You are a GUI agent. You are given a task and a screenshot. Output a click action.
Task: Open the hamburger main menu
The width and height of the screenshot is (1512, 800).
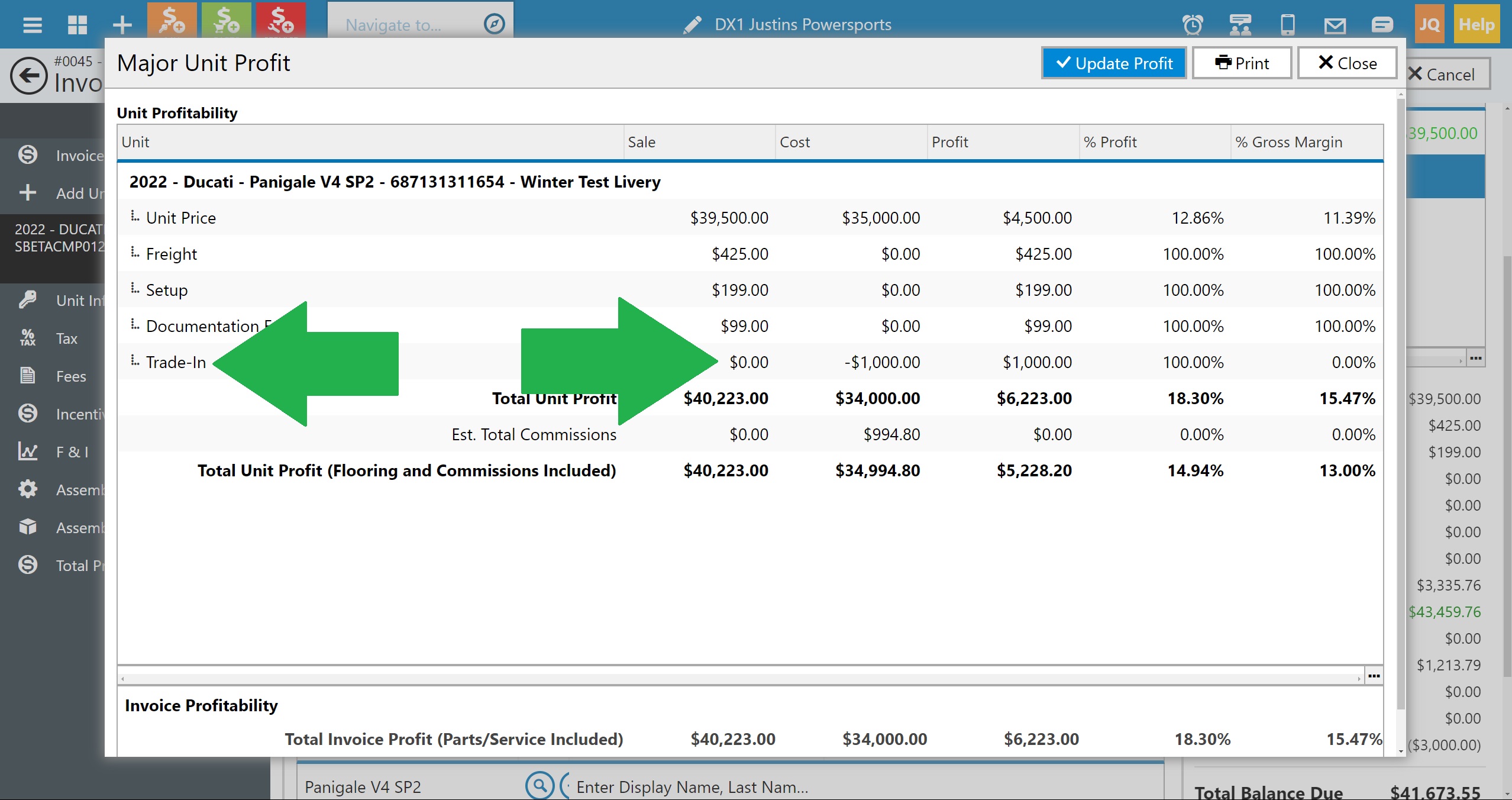32,25
